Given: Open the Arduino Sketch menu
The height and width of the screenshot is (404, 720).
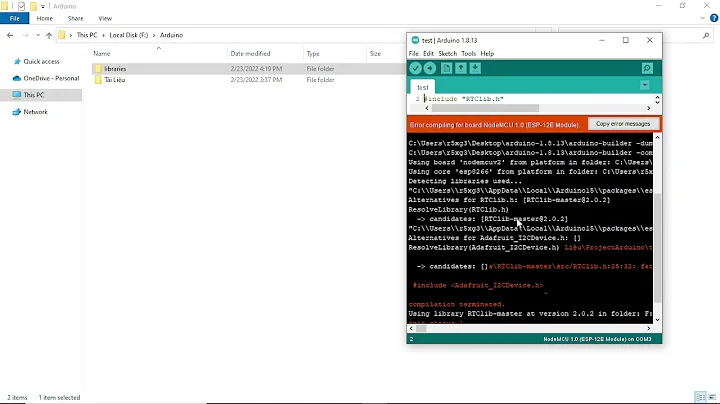Looking at the screenshot, I should click(x=447, y=54).
